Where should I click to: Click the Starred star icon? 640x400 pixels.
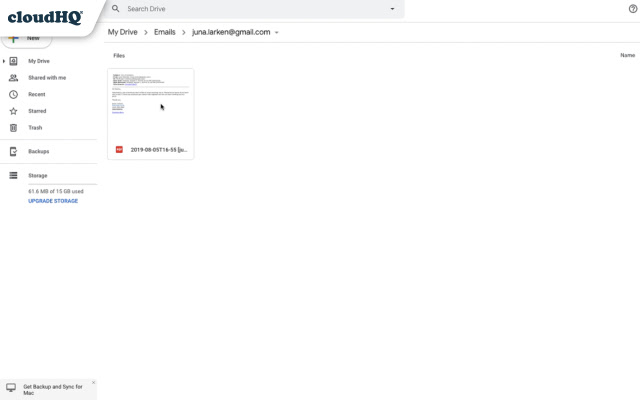(x=13, y=111)
